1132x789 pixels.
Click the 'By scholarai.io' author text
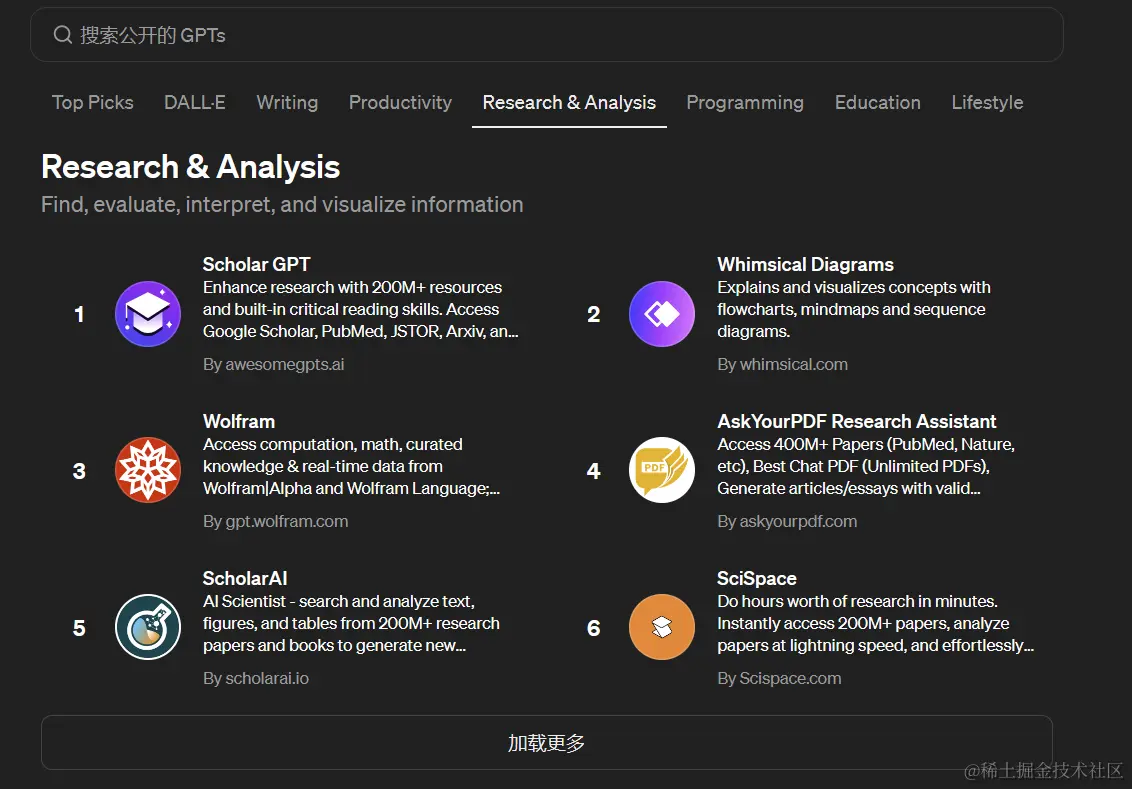coord(256,679)
